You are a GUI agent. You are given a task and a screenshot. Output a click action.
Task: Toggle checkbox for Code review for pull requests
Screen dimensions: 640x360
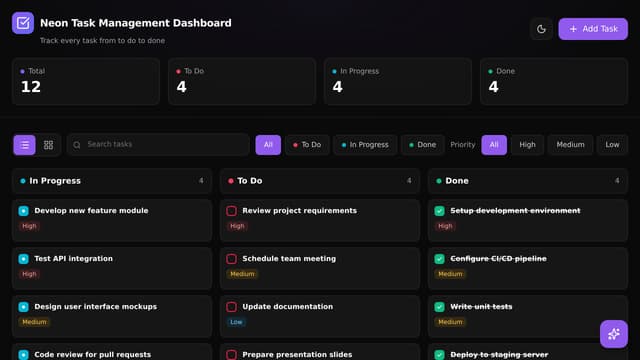[24, 355]
